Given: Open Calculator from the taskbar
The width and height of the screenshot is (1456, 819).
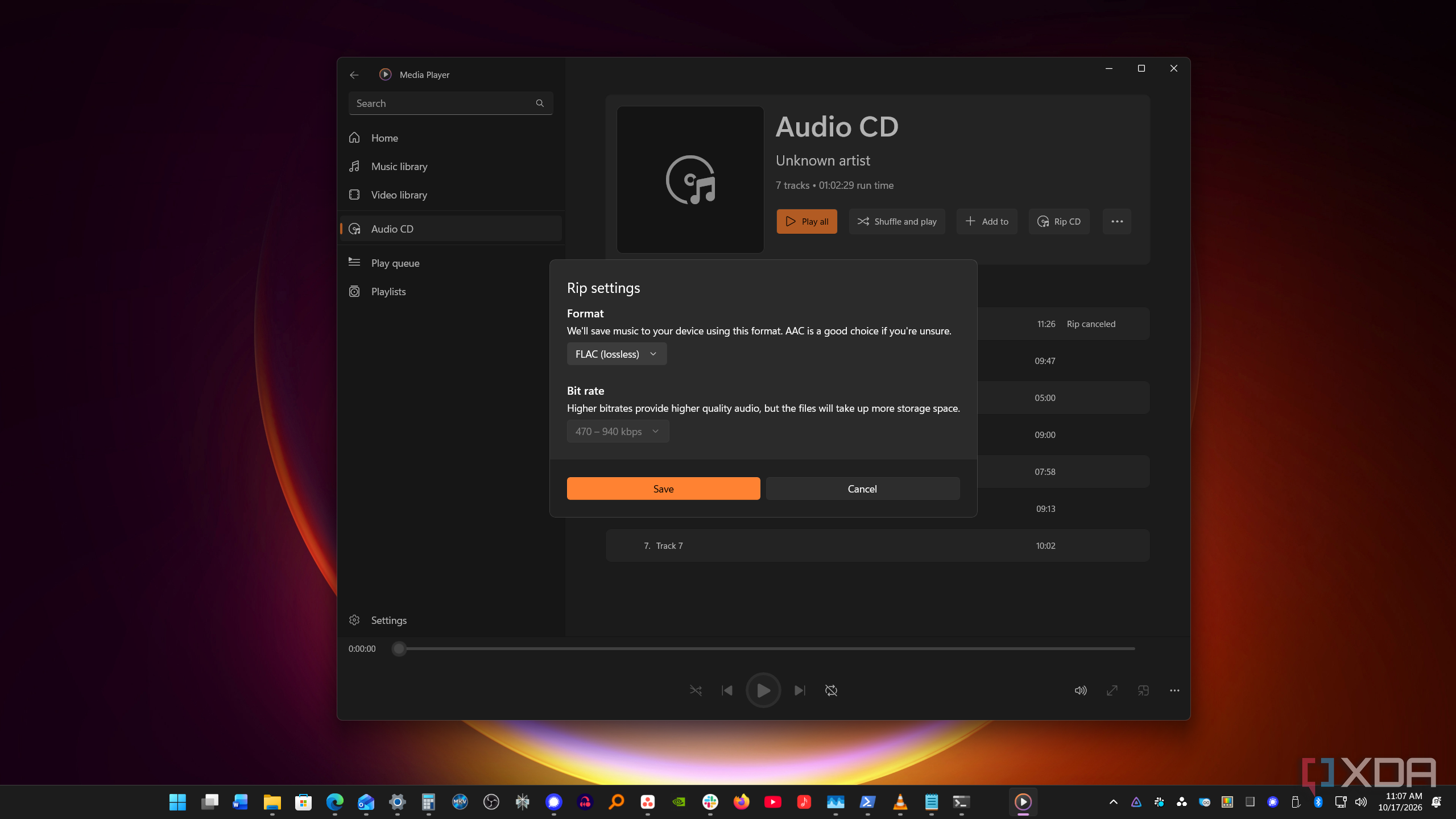Looking at the screenshot, I should click(428, 802).
